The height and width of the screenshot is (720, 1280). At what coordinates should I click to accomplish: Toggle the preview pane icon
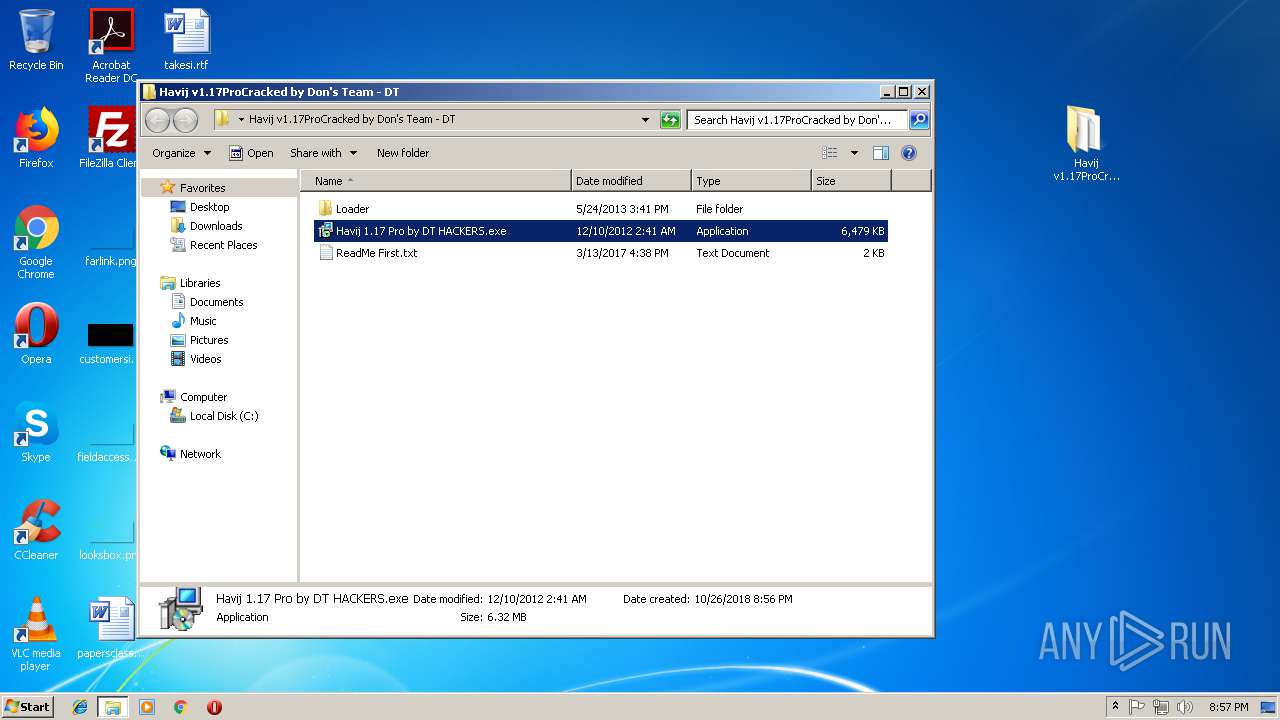point(881,153)
